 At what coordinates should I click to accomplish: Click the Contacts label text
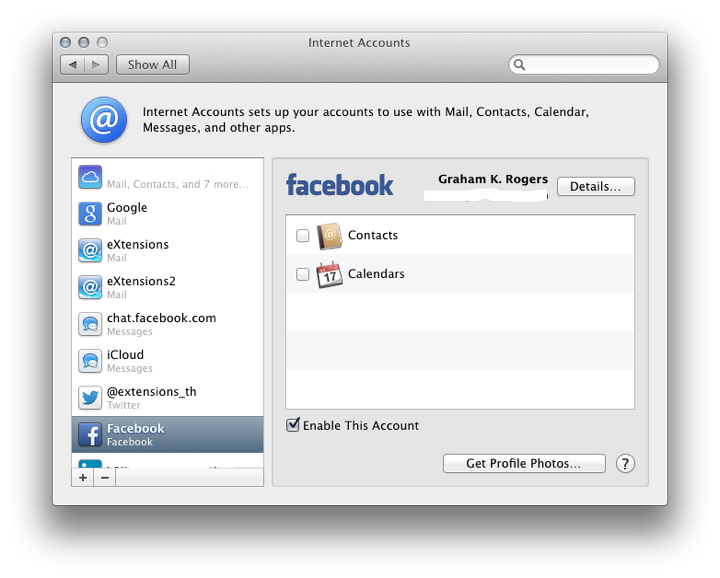point(373,235)
